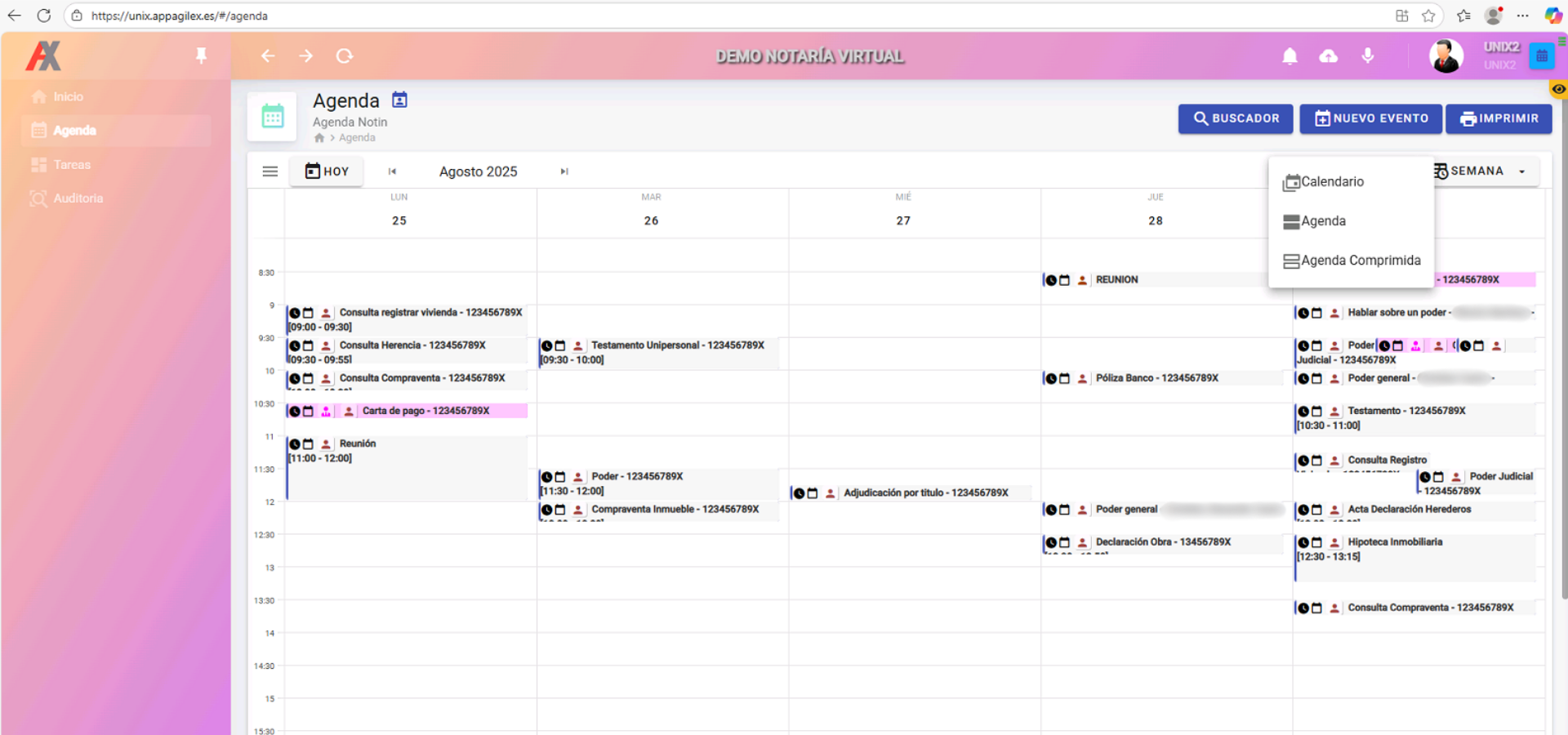
Task: Click the NUEVO EVENTO button
Action: [1371, 118]
